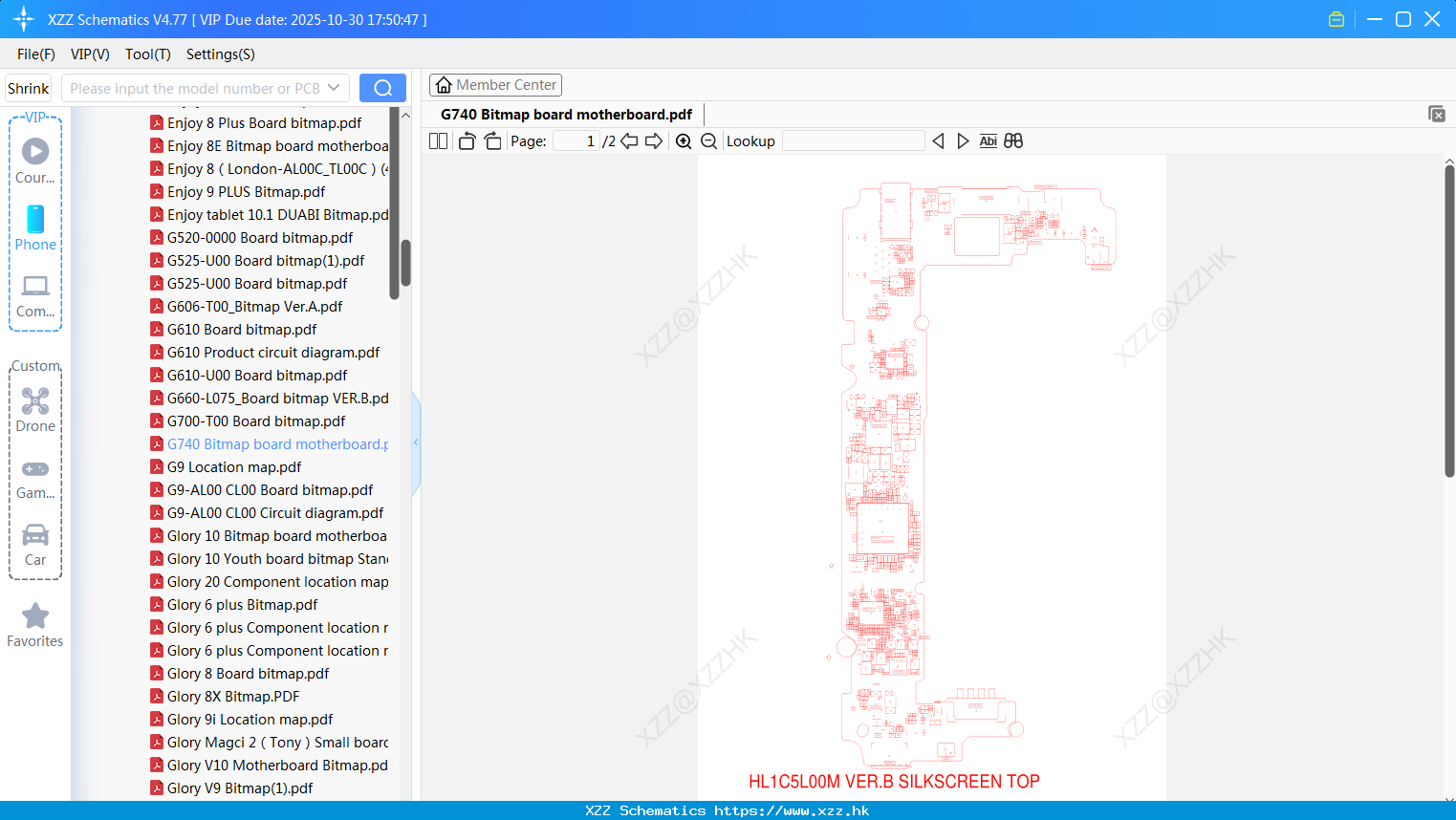The image size is (1456, 820).
Task: Open Glory 8X Bitmap.PDF
Action: (x=225, y=697)
